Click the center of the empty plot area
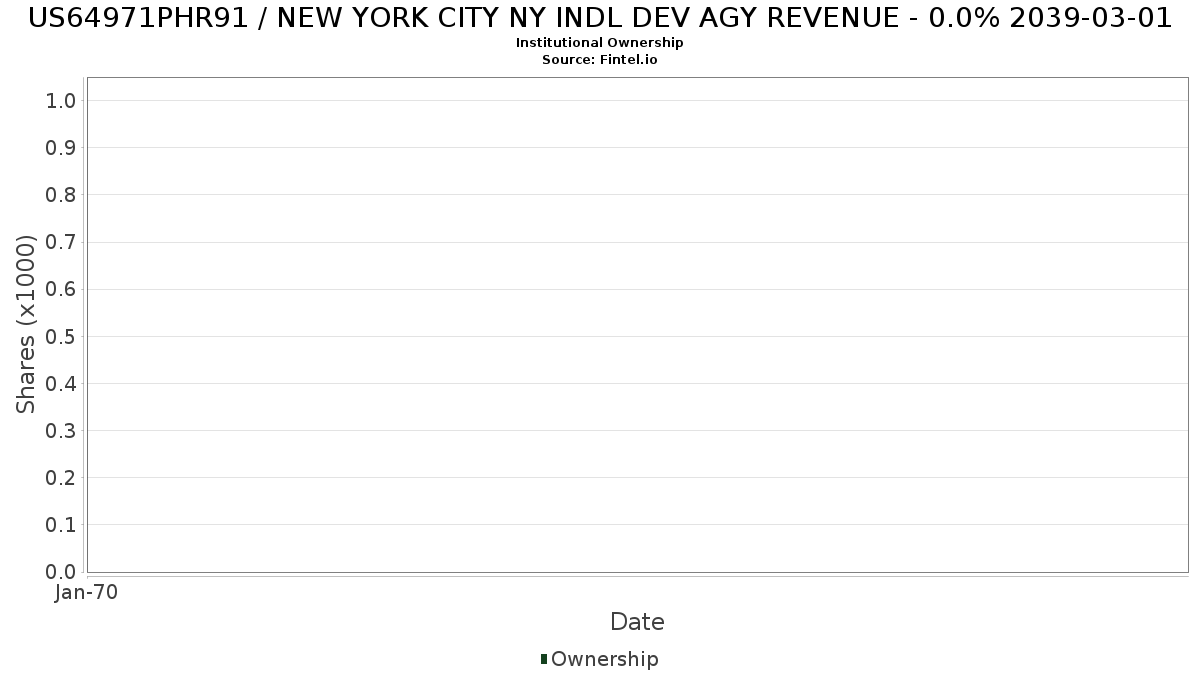This screenshot has height=675, width=1200. (637, 325)
